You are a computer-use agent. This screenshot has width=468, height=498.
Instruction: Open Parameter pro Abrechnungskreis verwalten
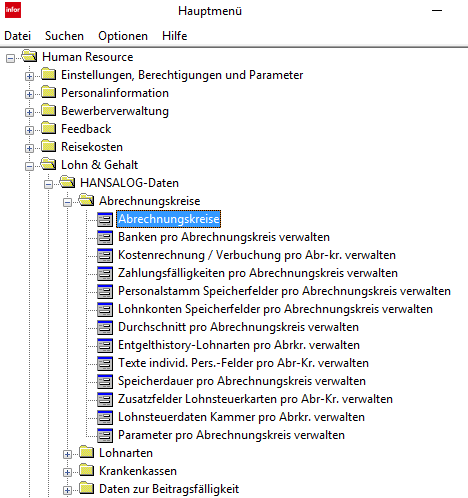point(231,435)
